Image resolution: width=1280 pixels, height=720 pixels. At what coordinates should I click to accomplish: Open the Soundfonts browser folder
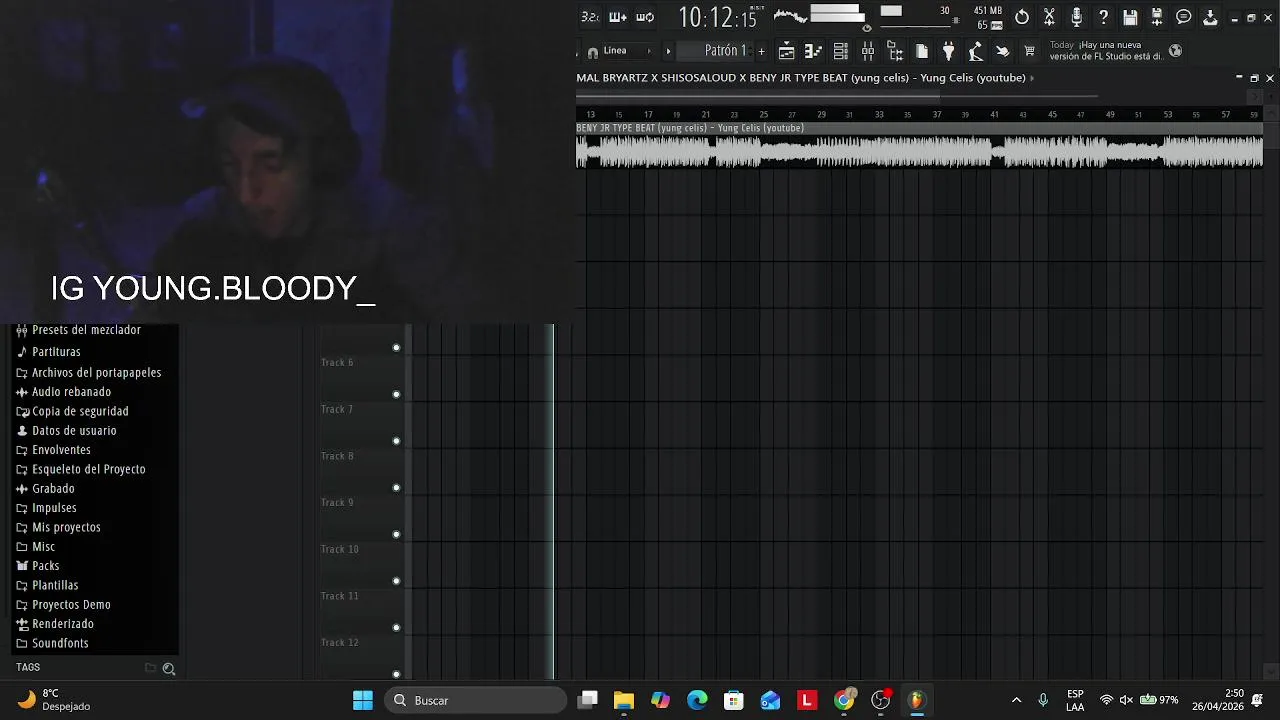point(53,643)
